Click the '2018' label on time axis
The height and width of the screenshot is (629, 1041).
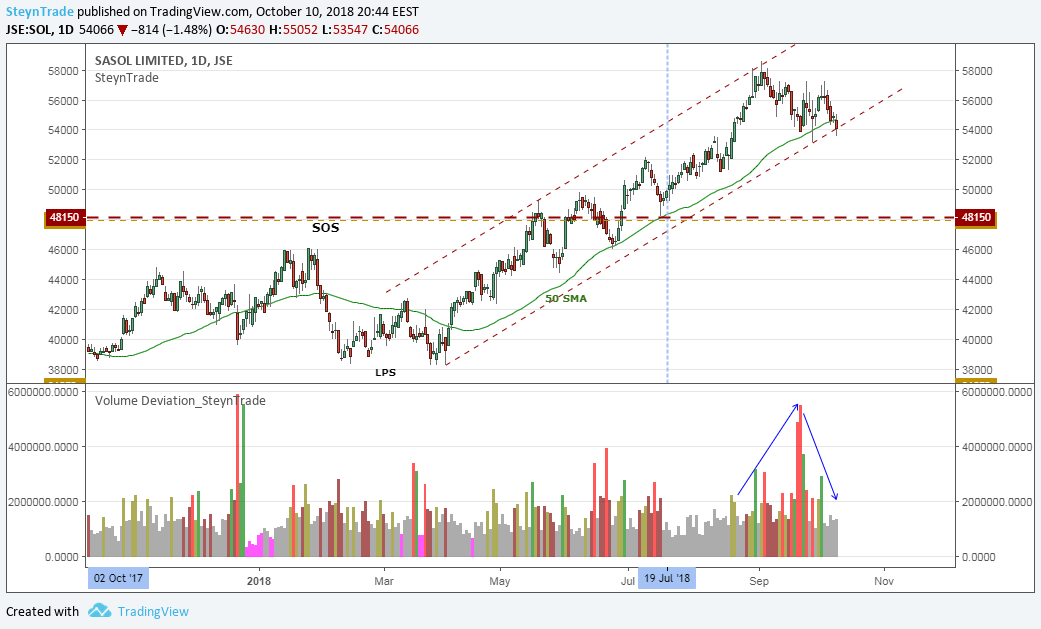[x=259, y=581]
